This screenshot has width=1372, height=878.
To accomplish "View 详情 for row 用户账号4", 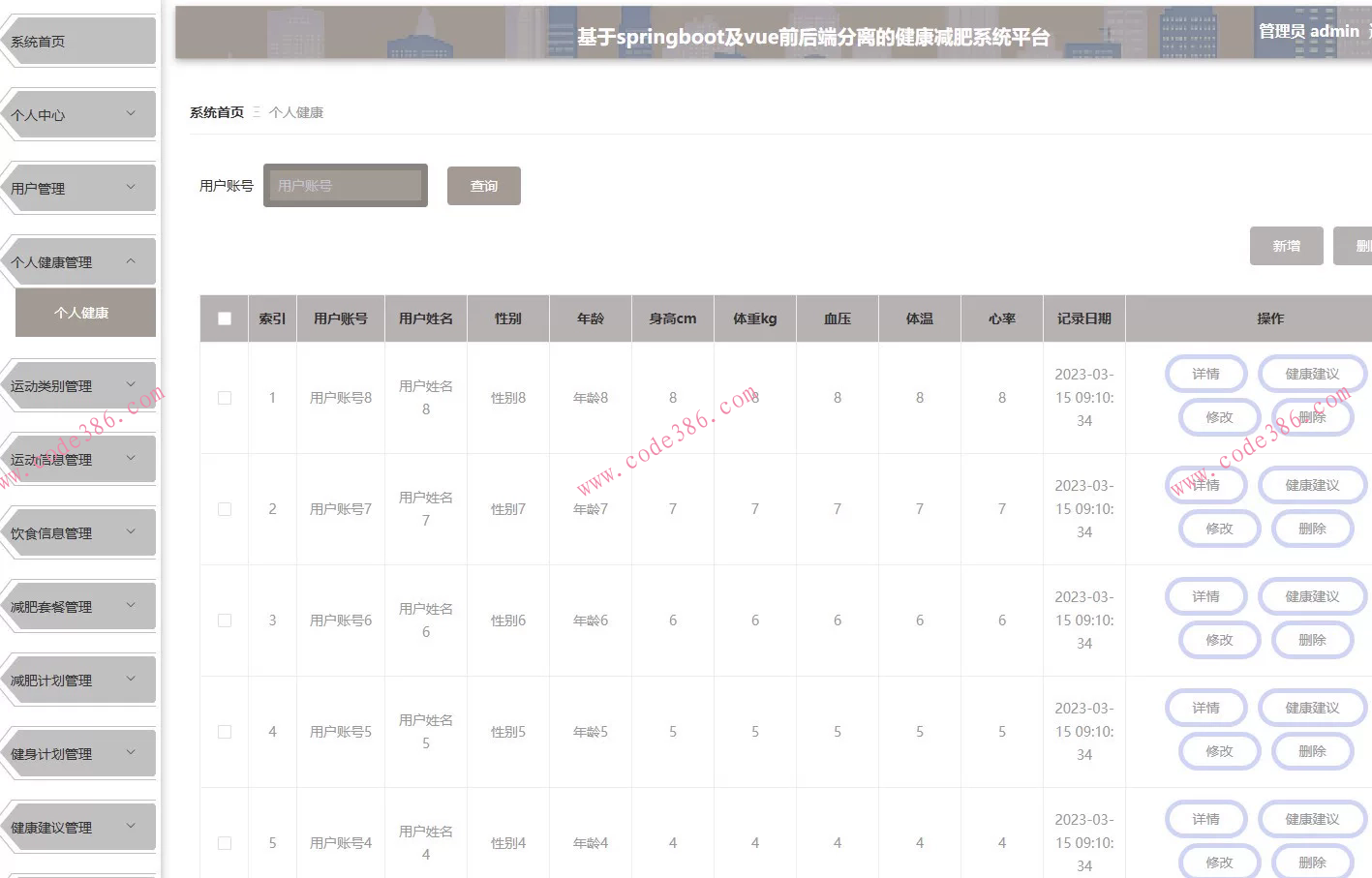I will (x=1205, y=819).
